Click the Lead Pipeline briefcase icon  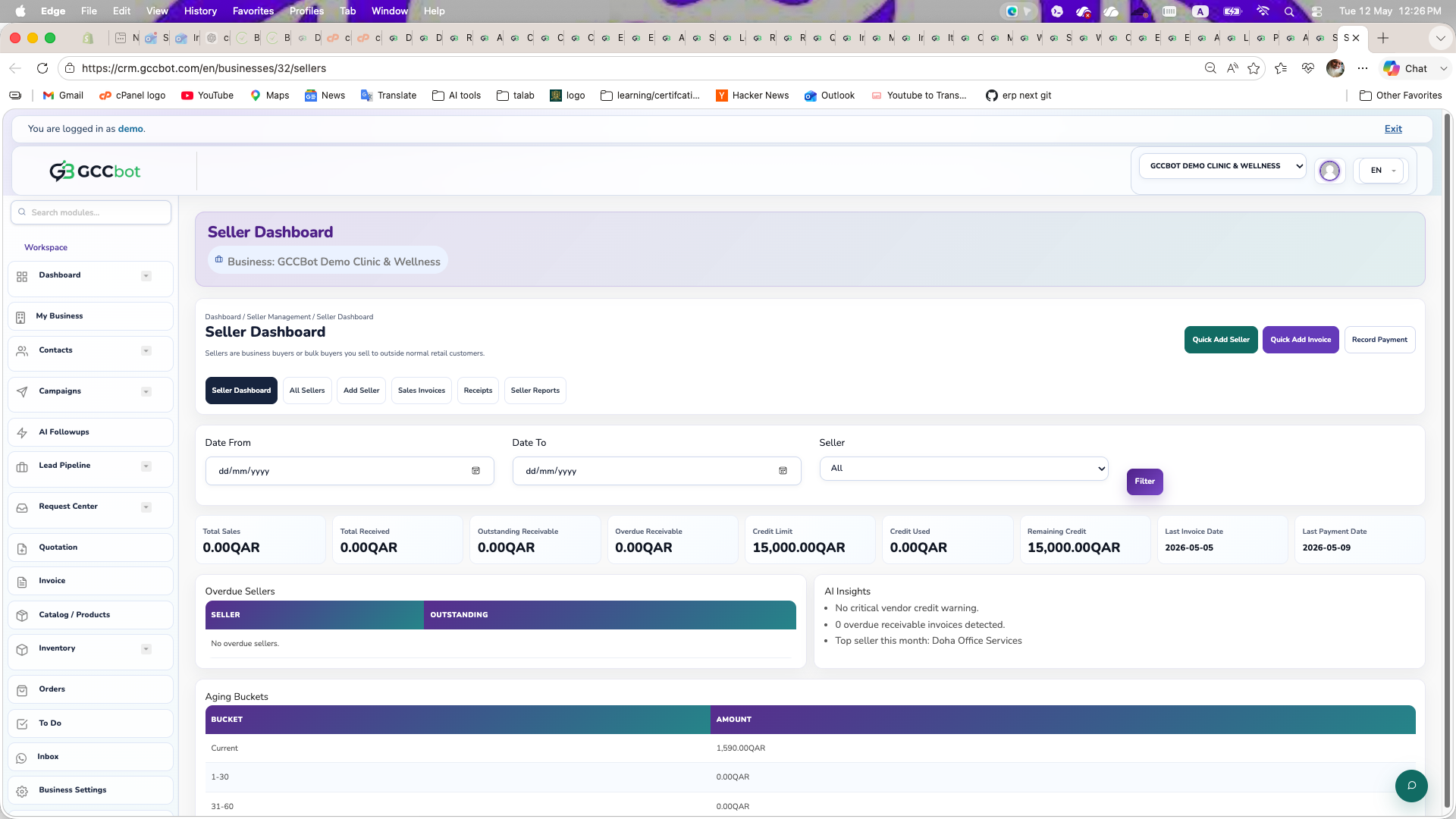coord(22,466)
